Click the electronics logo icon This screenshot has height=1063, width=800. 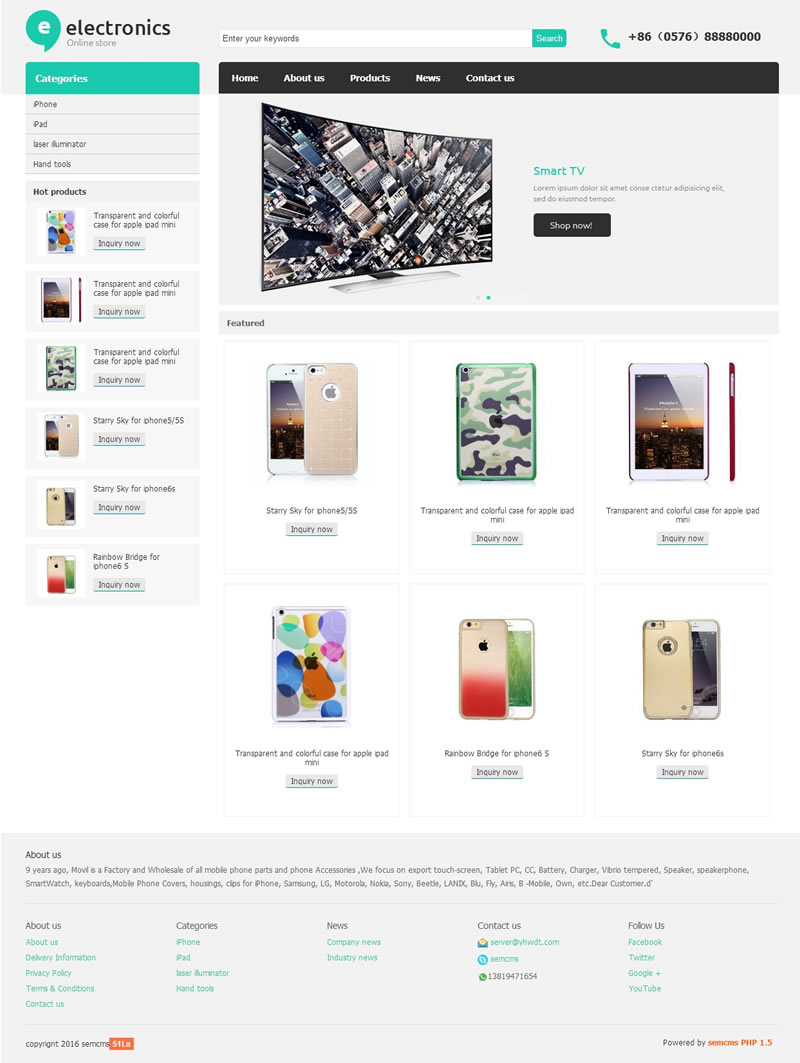(x=43, y=30)
